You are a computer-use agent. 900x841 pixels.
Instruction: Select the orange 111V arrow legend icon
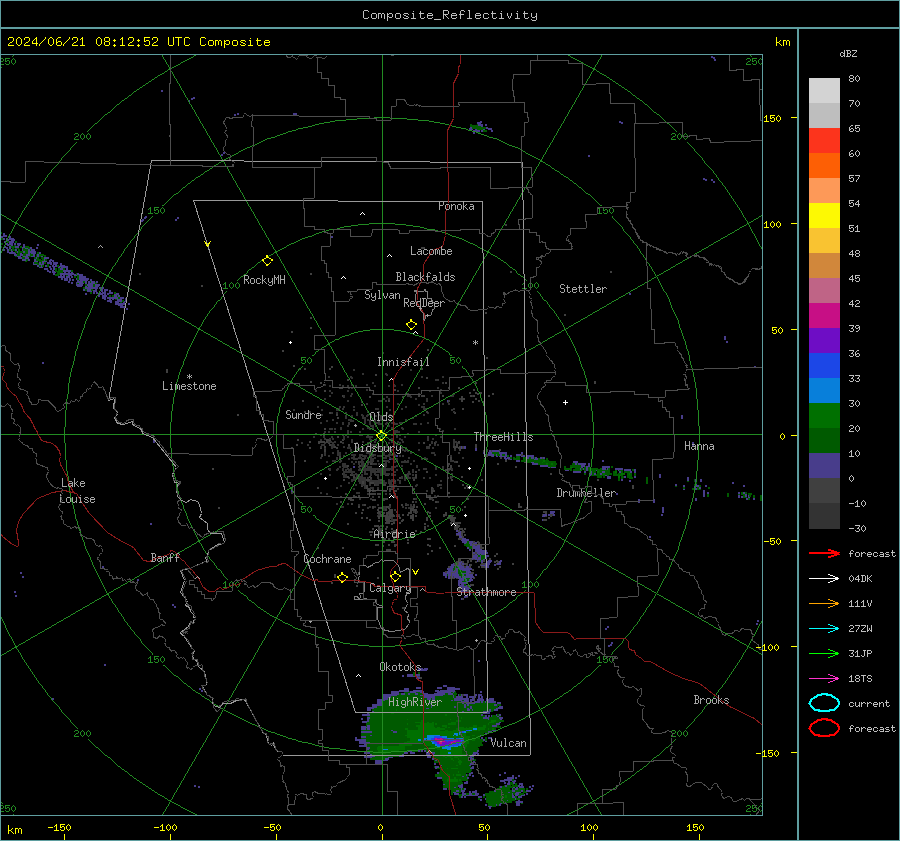(x=824, y=603)
